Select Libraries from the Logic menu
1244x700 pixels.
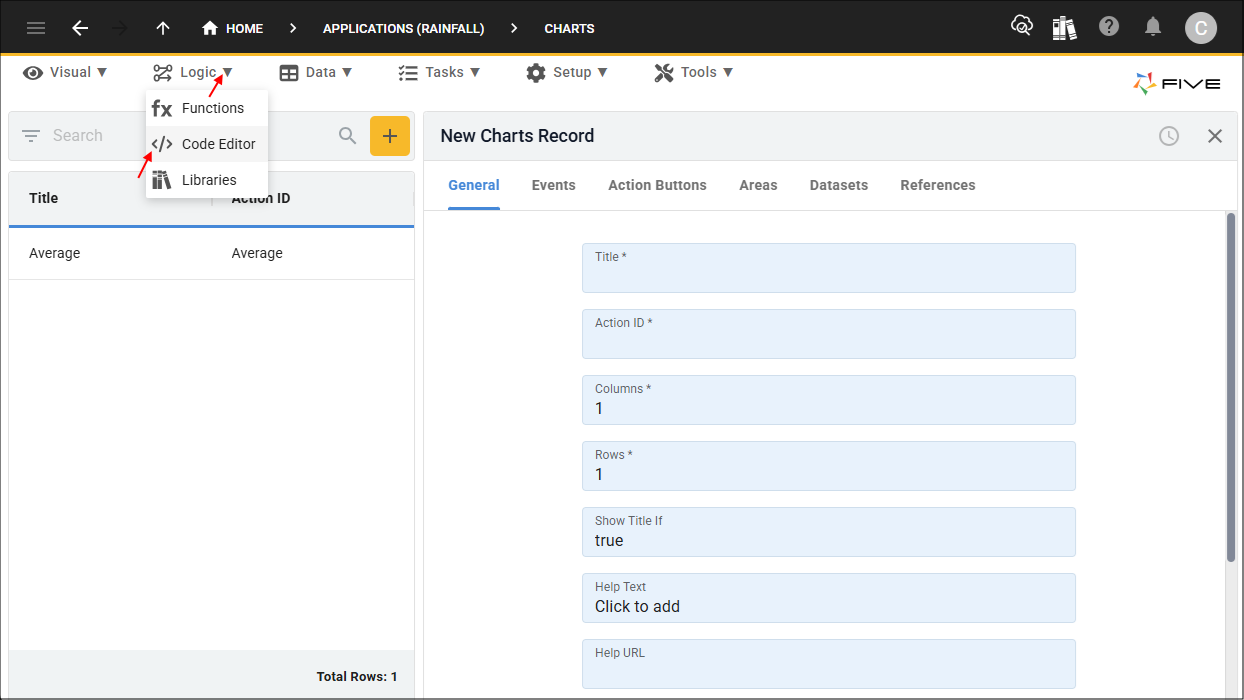coord(207,180)
